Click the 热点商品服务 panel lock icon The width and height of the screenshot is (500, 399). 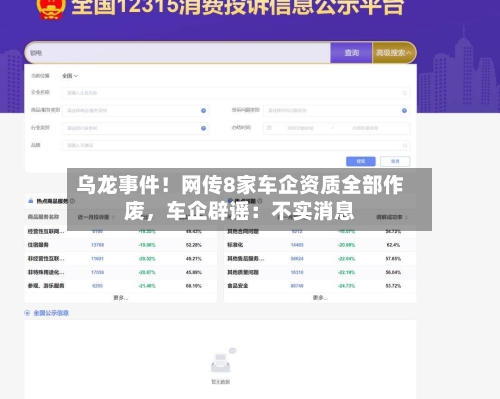[x=31, y=201]
